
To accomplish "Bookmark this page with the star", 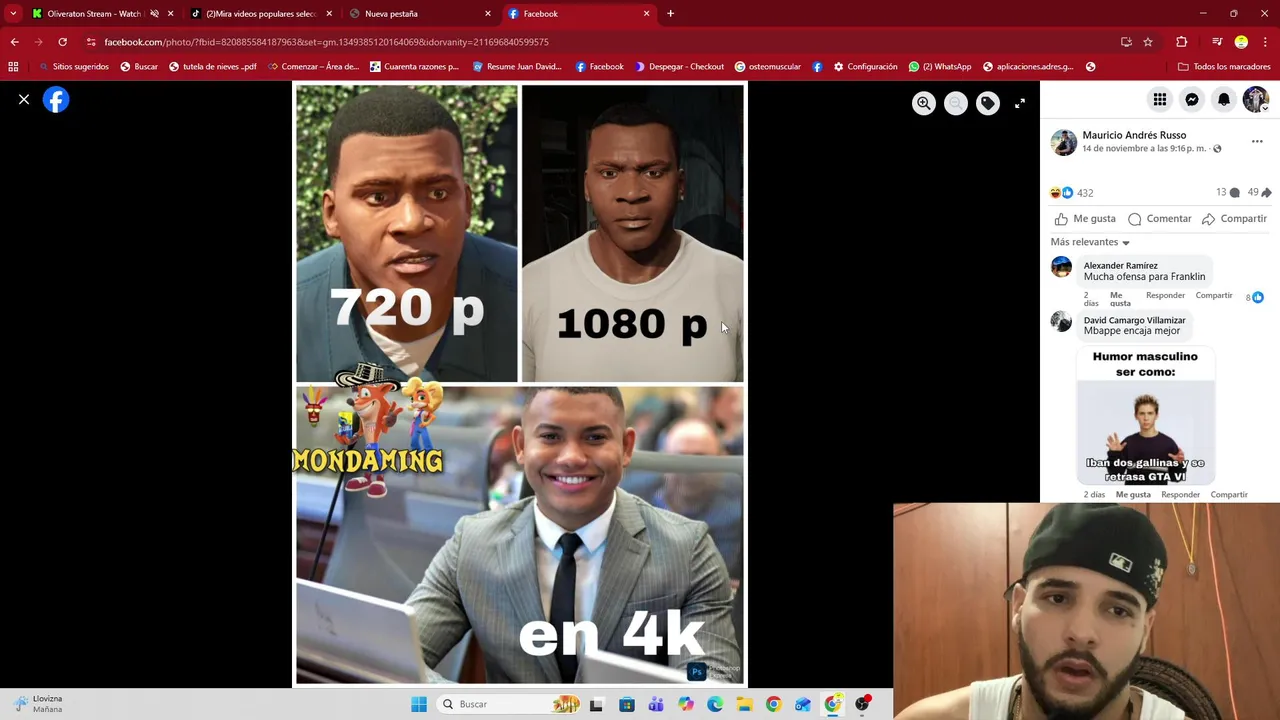I will click(1148, 42).
